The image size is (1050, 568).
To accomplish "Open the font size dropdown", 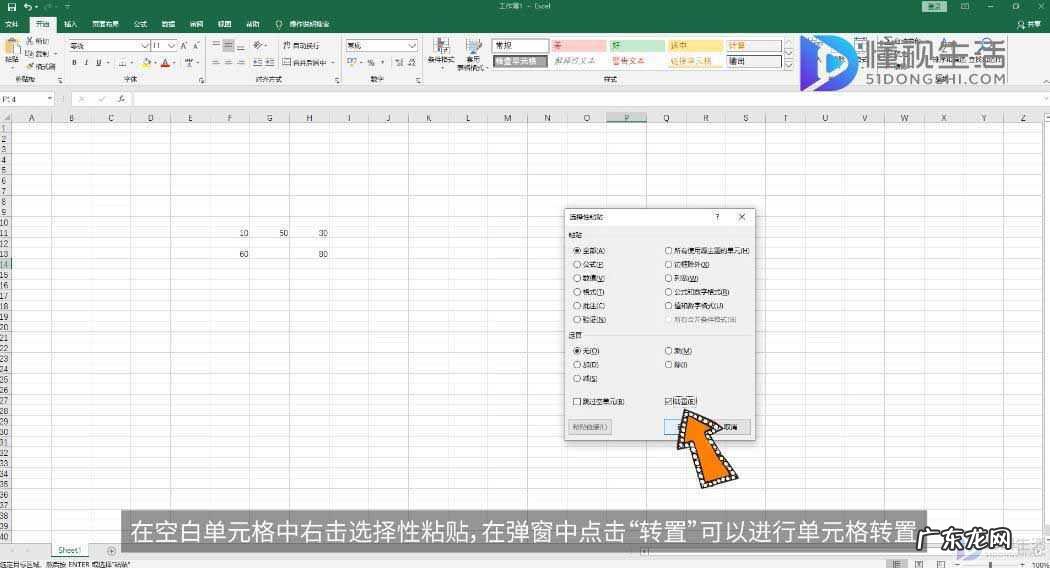I will [171, 46].
